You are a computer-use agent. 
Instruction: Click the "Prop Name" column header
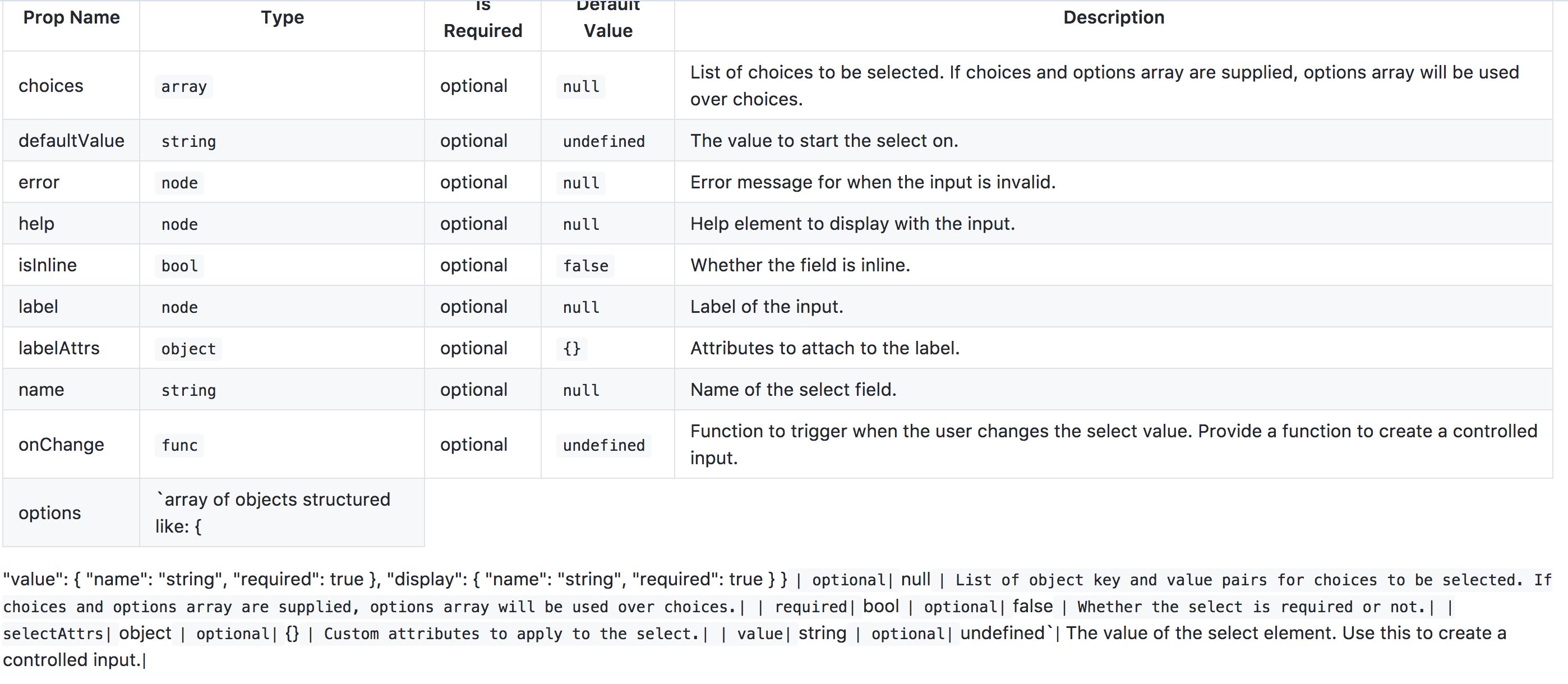tap(71, 17)
